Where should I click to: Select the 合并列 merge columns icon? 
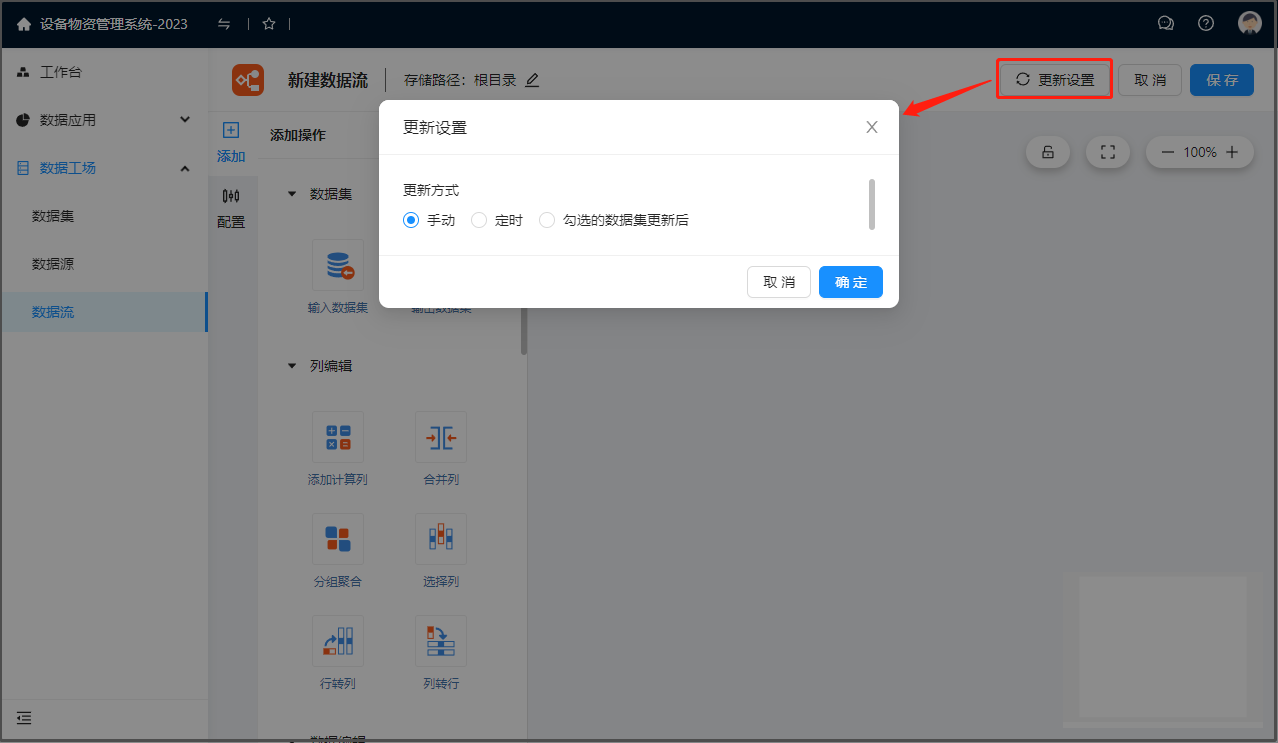click(441, 437)
